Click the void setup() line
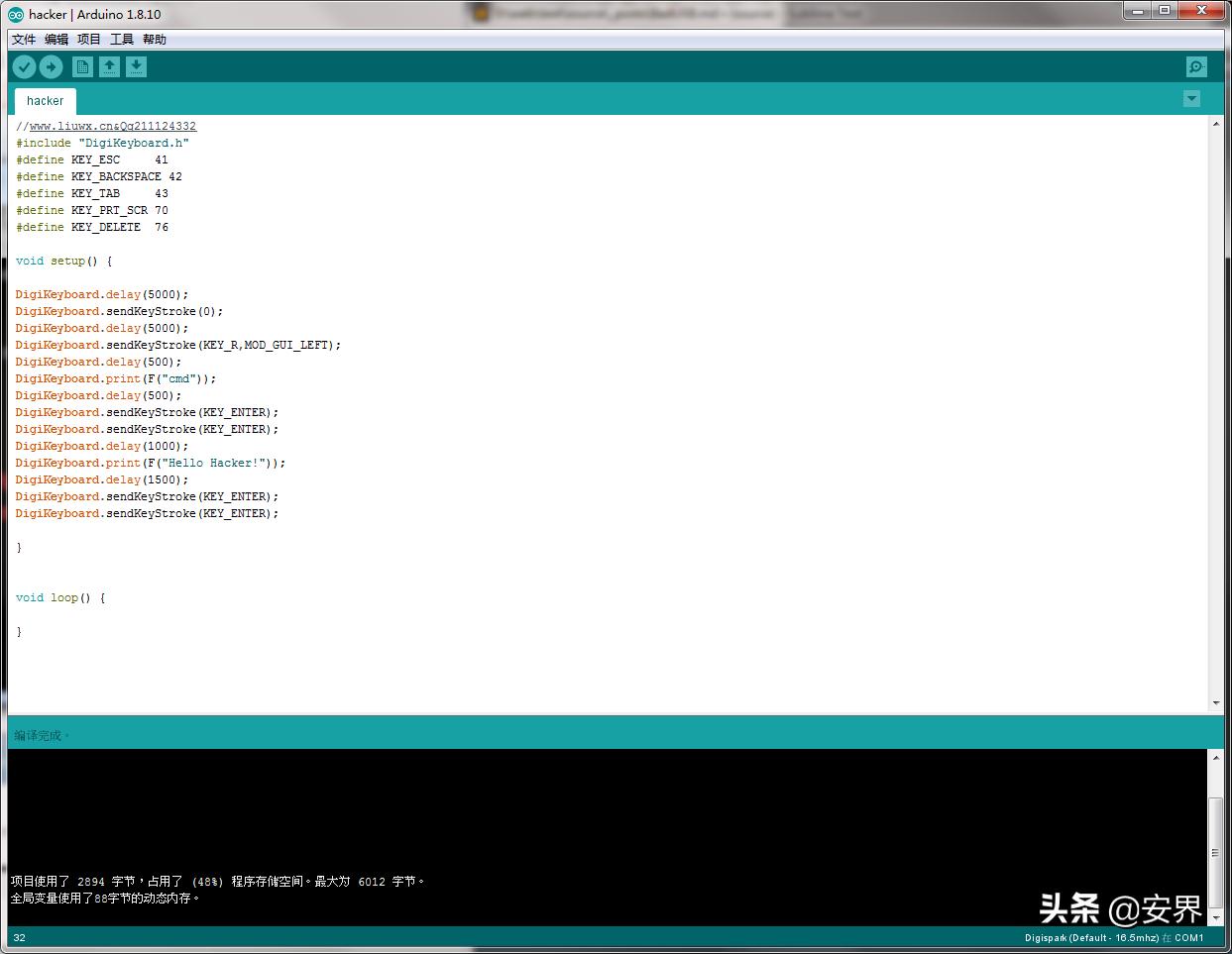Screen dimensions: 1232x954 click(64, 261)
